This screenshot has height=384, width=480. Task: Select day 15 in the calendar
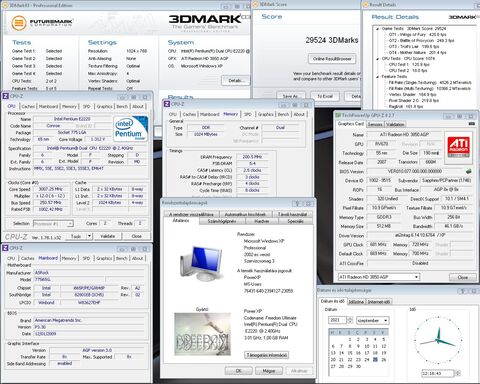click(350, 353)
